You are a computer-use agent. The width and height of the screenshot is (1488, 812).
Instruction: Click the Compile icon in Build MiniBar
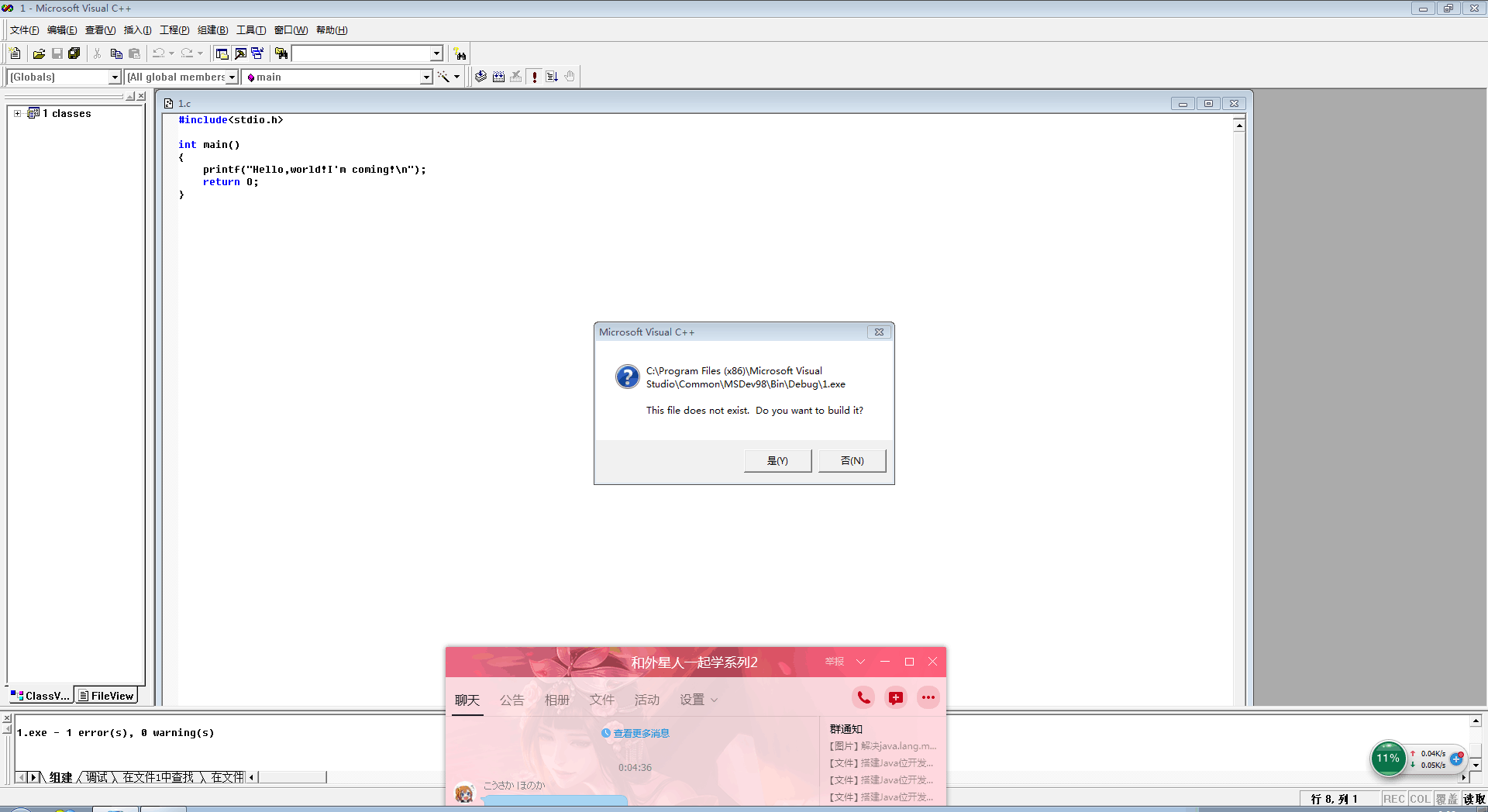[480, 77]
